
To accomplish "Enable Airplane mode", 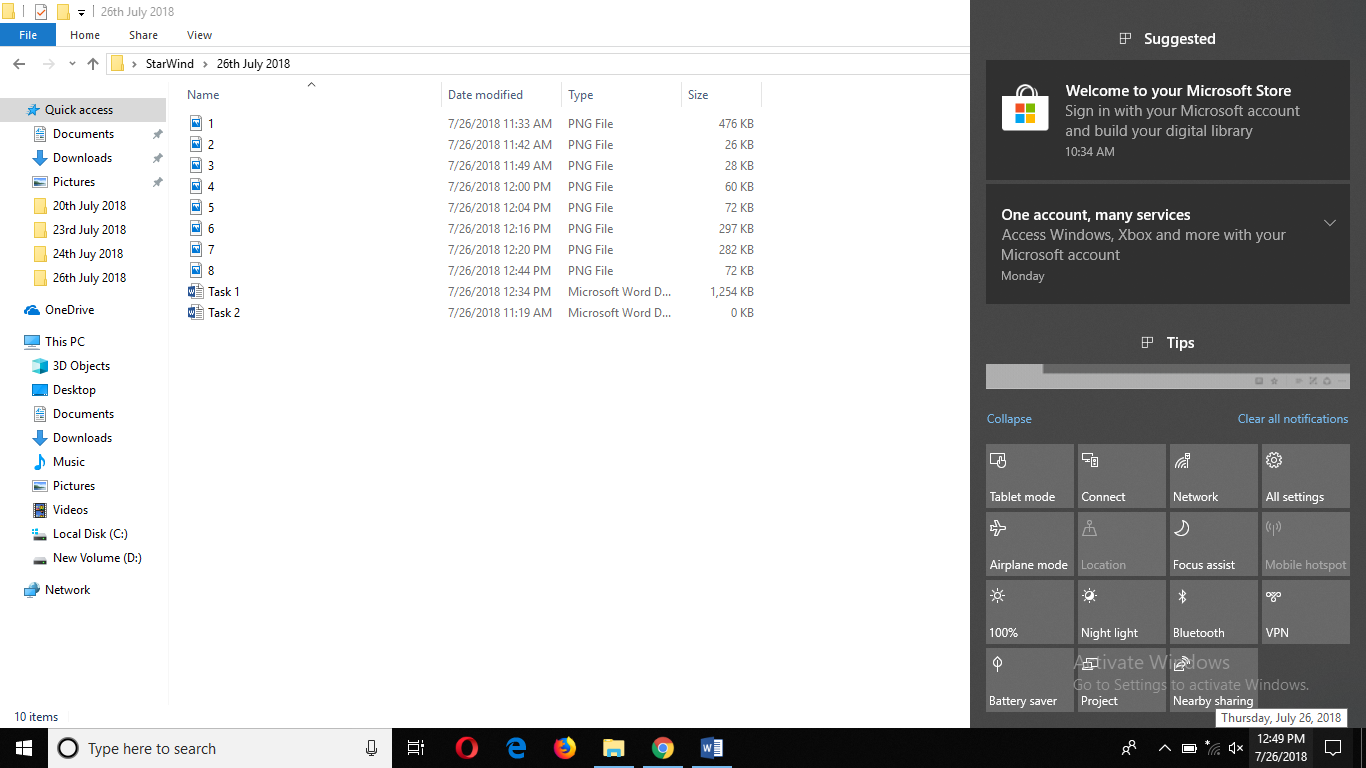I will 1029,543.
